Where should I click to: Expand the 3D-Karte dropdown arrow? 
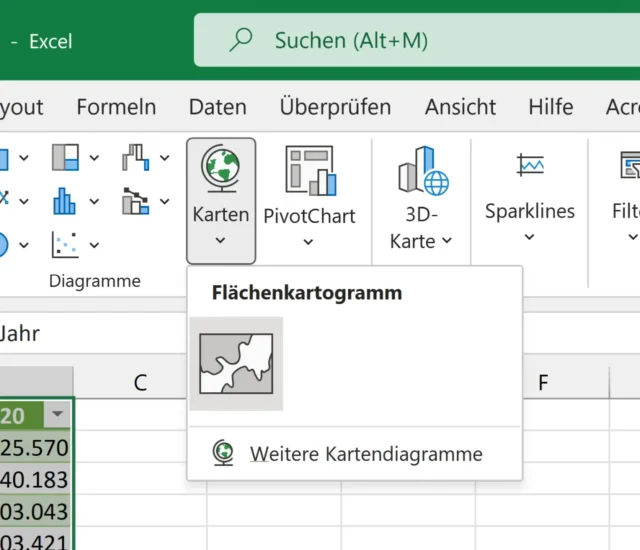447,241
